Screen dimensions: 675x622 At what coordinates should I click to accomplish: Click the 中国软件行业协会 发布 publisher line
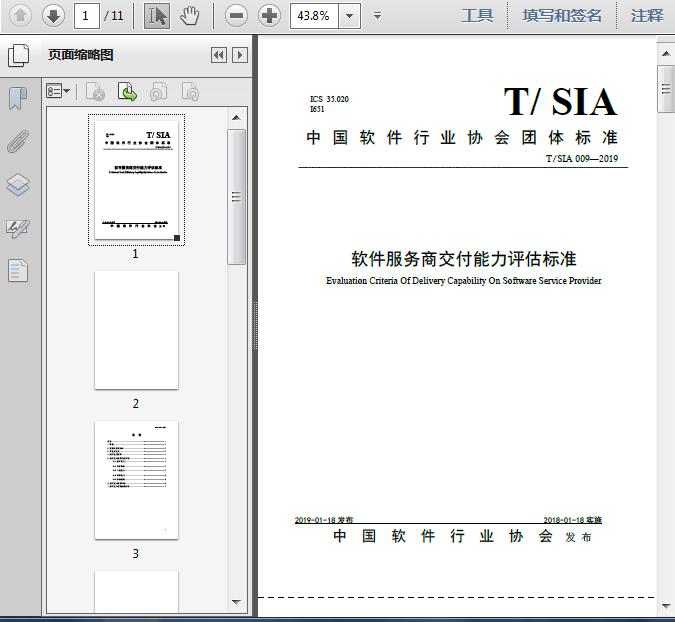[x=463, y=536]
